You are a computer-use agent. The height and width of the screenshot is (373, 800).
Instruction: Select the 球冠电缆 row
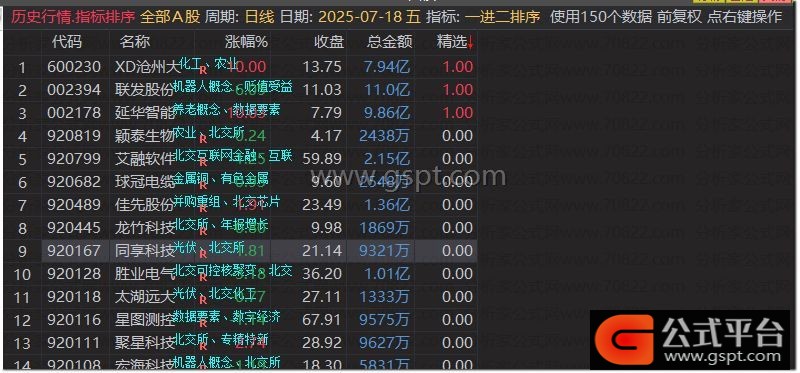(240, 182)
